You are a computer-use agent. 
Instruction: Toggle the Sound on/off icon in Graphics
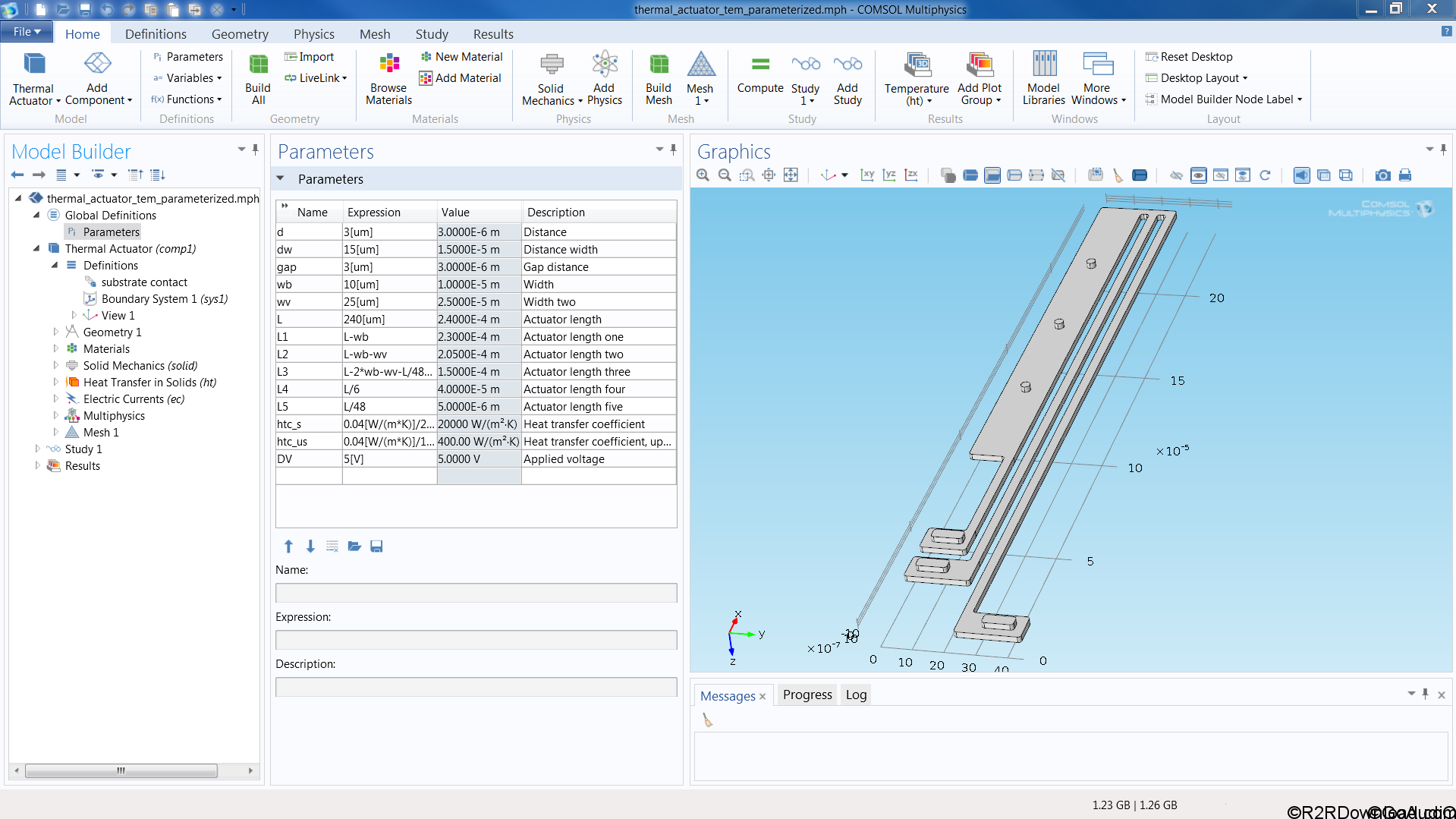[x=1302, y=175]
